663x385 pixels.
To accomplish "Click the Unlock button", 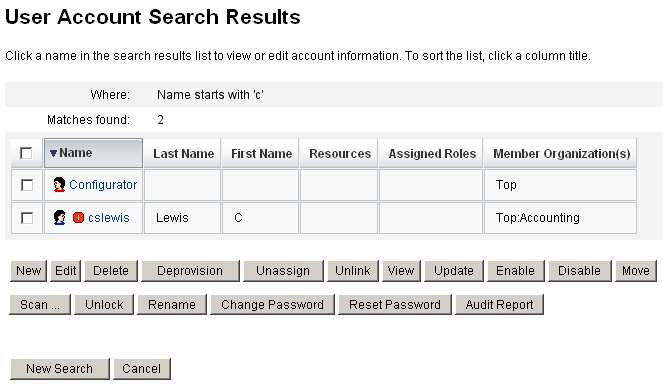I will [x=104, y=305].
